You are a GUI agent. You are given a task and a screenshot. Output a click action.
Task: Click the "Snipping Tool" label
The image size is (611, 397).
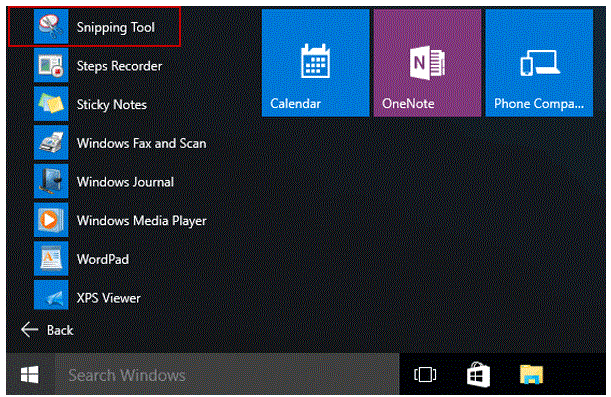(x=116, y=28)
